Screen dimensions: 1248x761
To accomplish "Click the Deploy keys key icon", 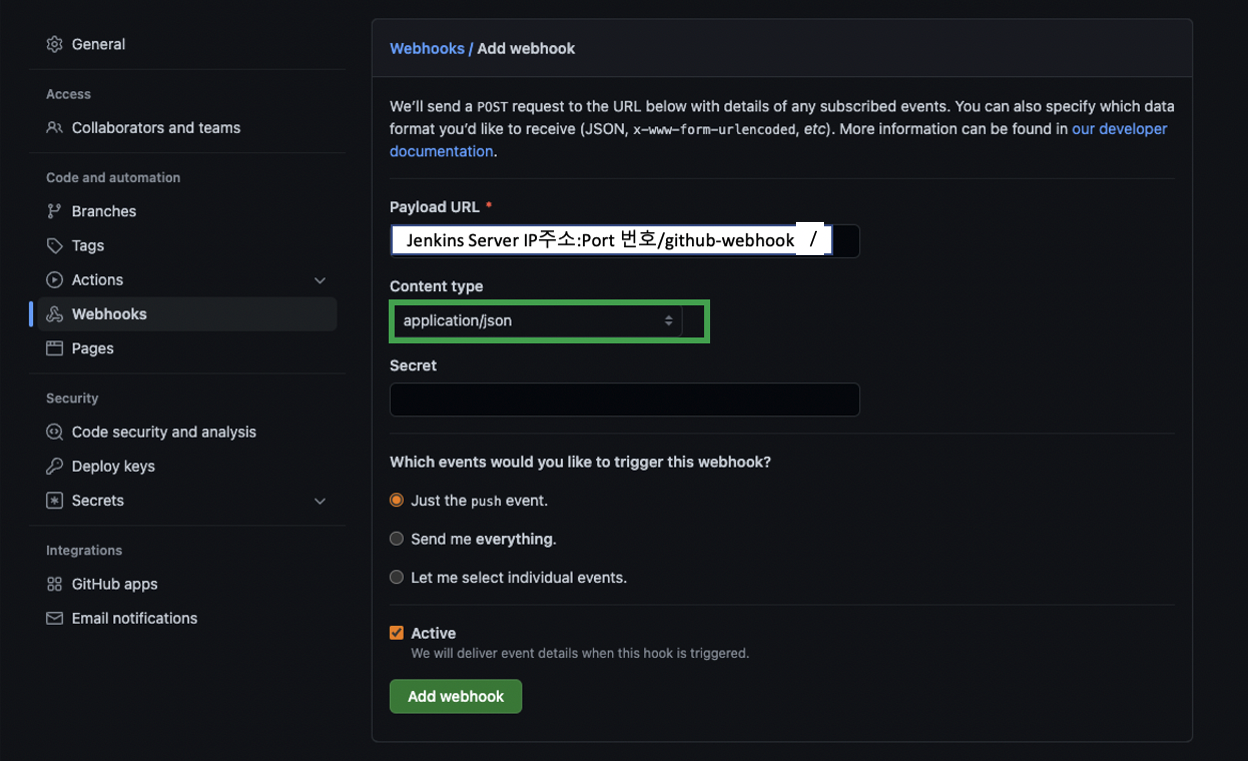I will 54,466.
